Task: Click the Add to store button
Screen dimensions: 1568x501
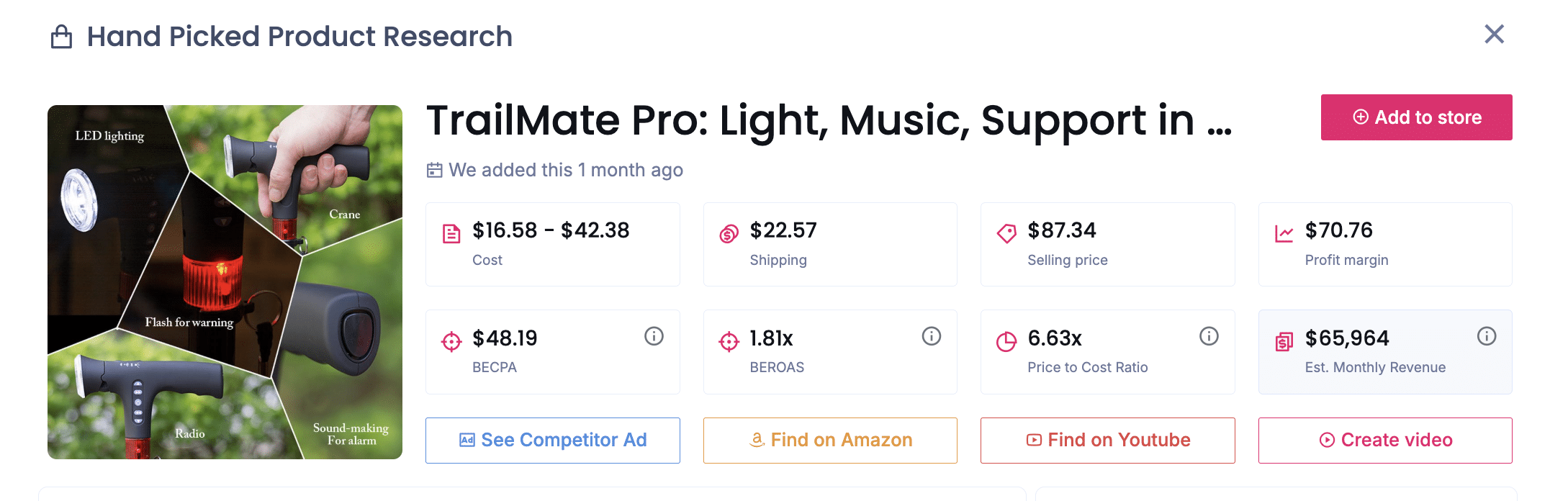Action: [1415, 117]
